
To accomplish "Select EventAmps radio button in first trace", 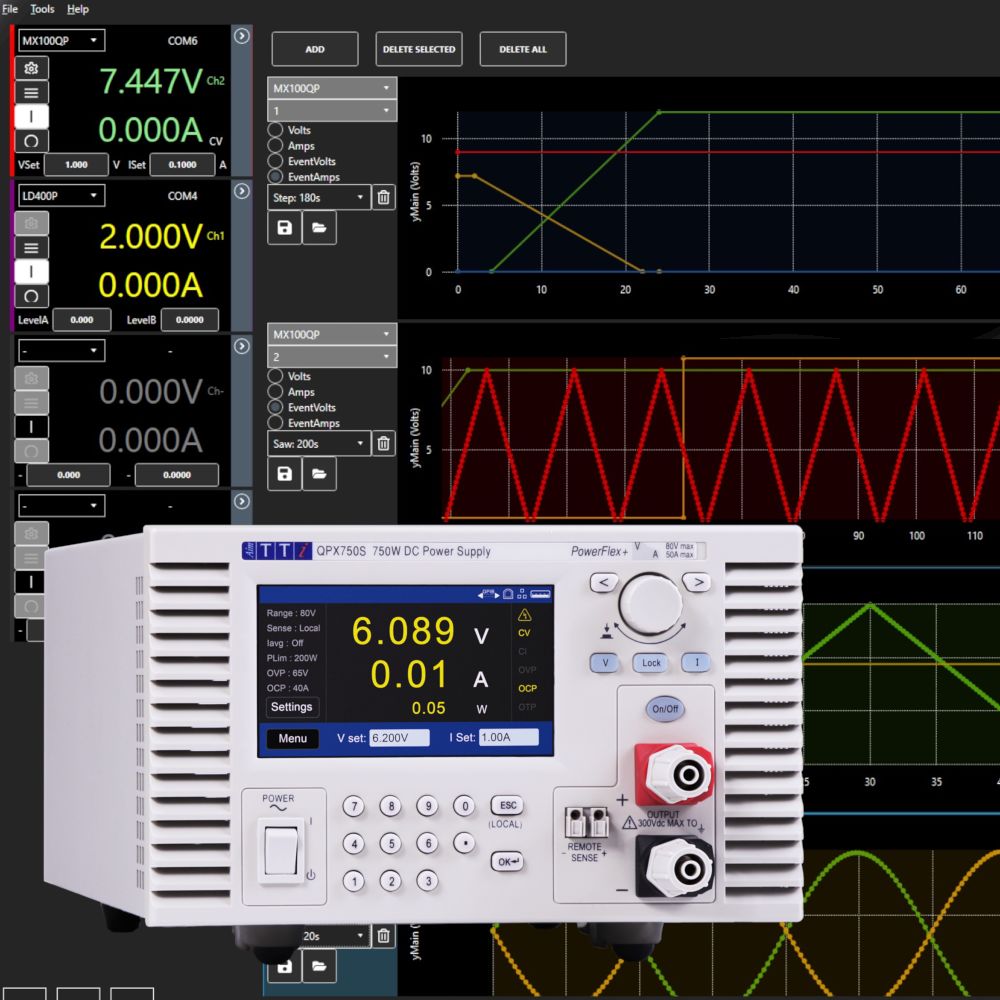I will click(x=275, y=177).
